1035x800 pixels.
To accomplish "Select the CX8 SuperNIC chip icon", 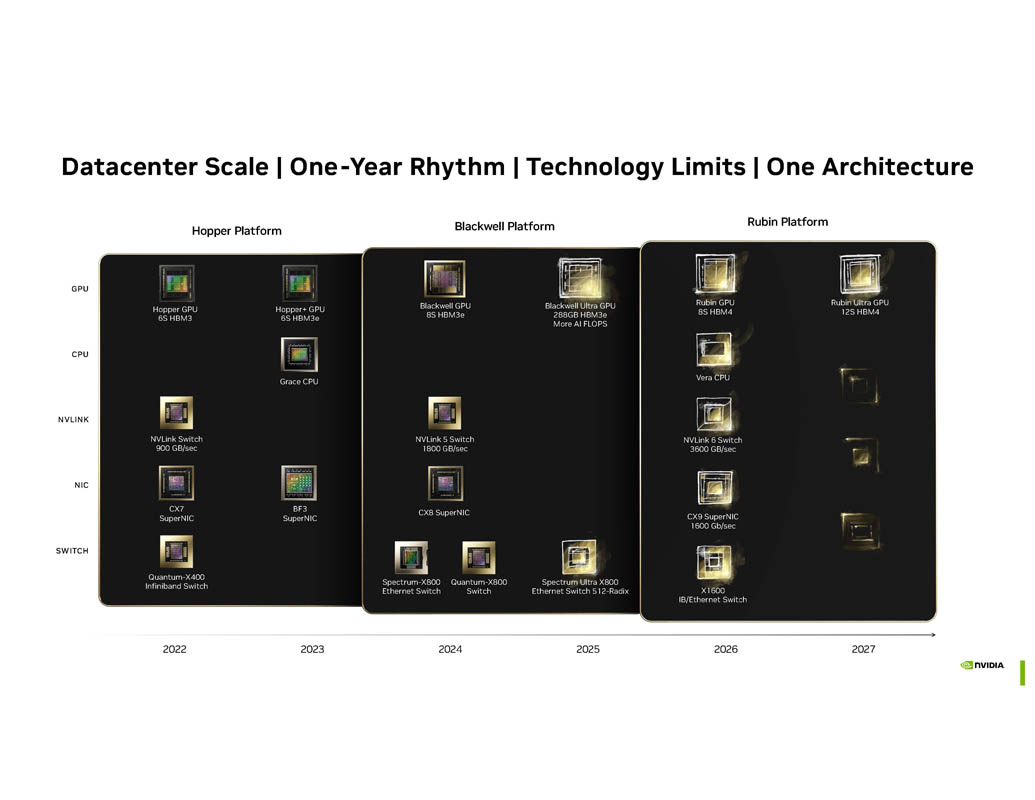I will click(x=445, y=484).
